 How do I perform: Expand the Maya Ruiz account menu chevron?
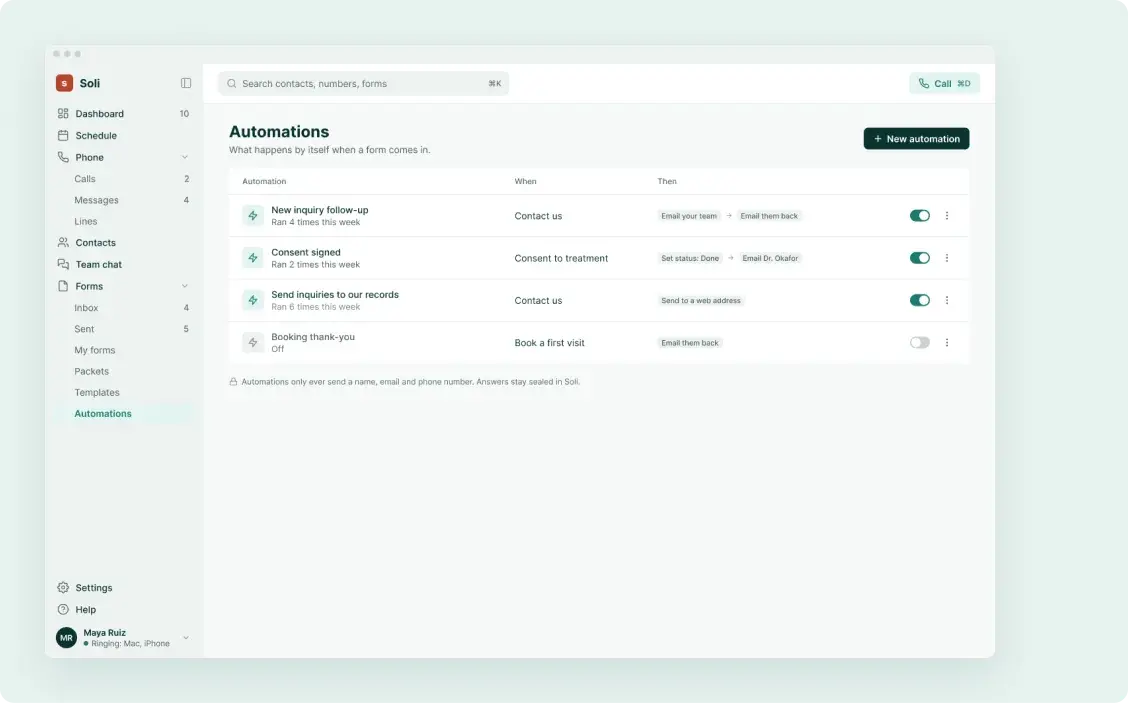[x=186, y=638]
